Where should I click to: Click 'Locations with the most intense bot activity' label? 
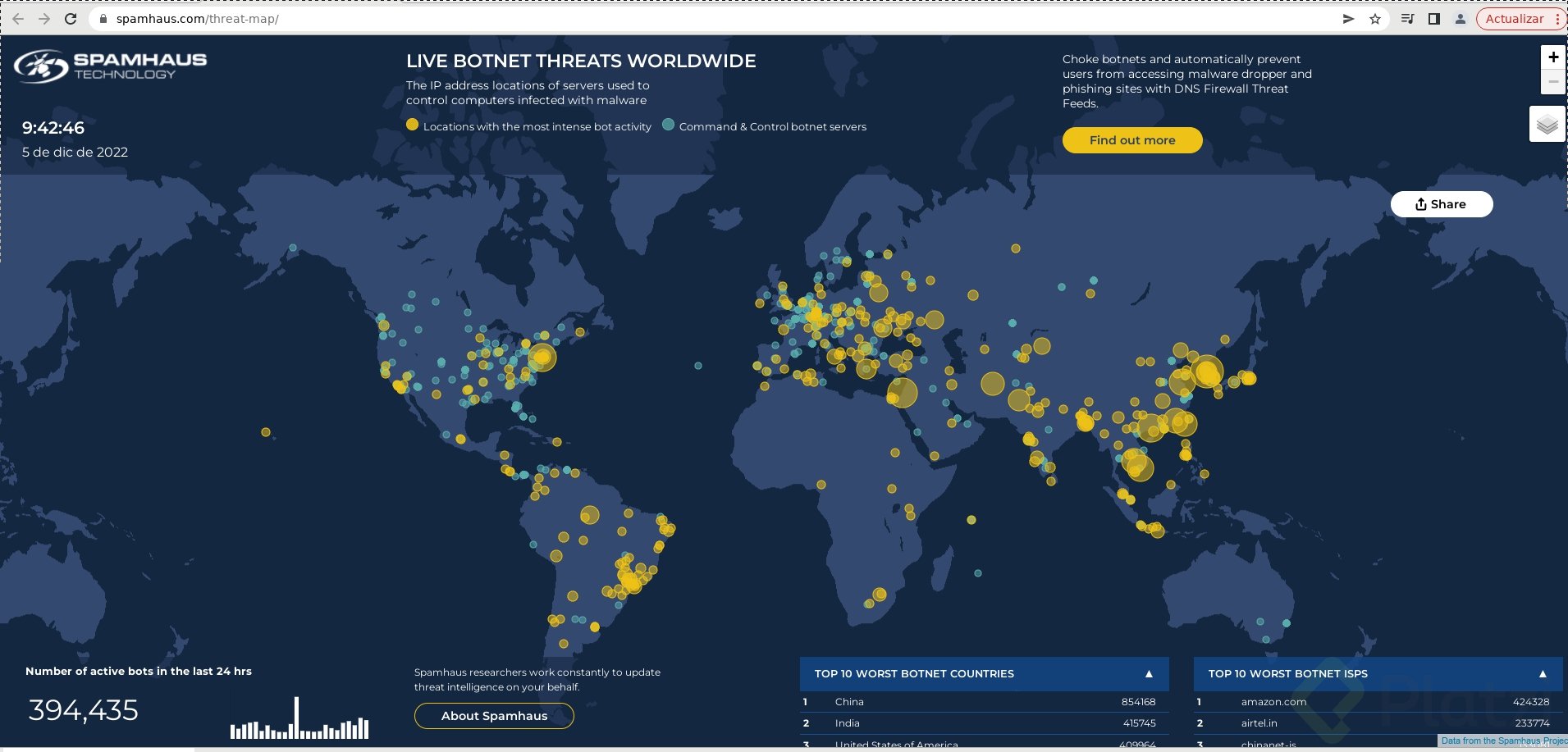pos(537,126)
